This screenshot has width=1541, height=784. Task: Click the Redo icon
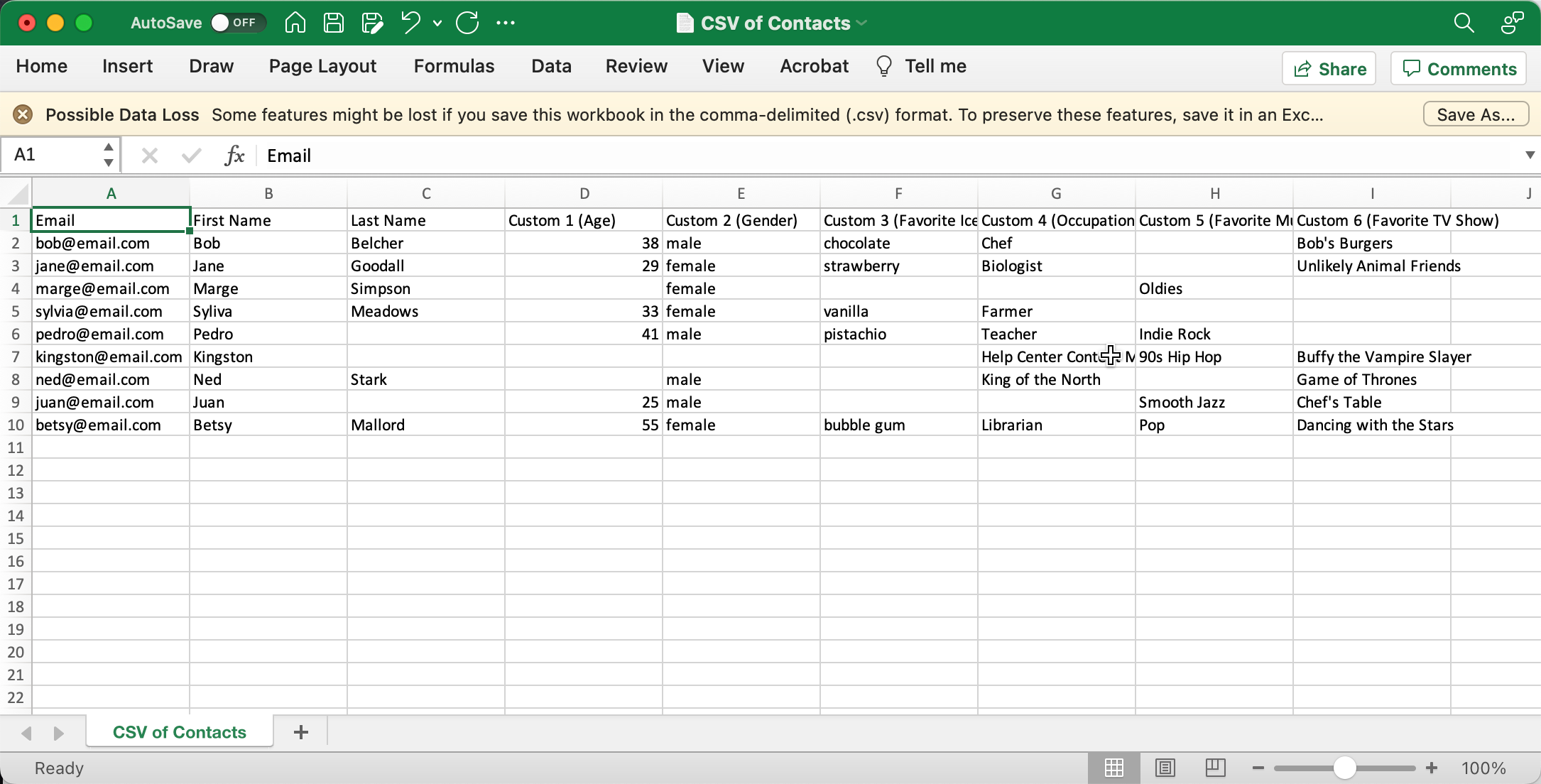tap(467, 23)
